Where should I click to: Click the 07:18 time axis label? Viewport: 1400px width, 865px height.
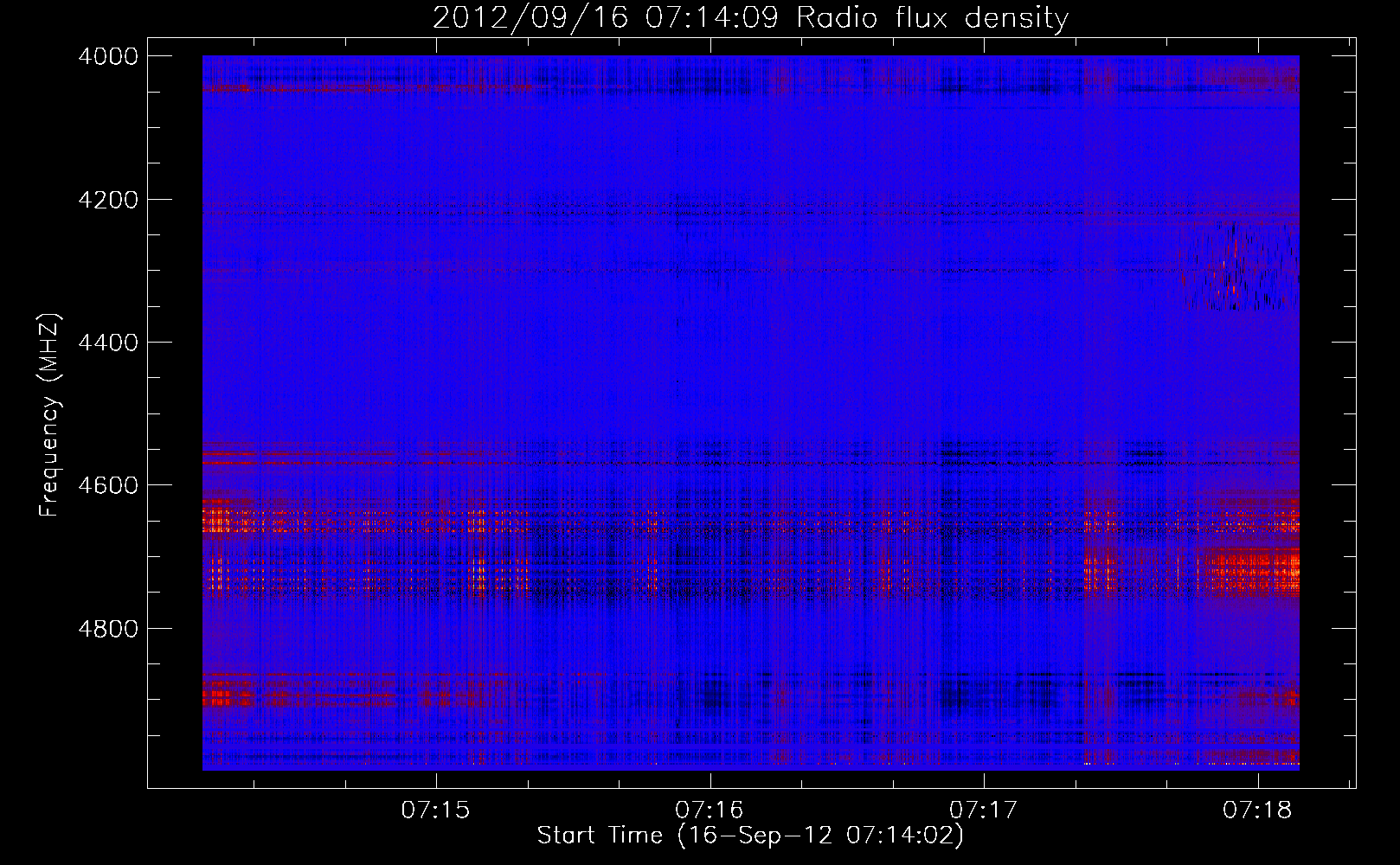point(1257,810)
